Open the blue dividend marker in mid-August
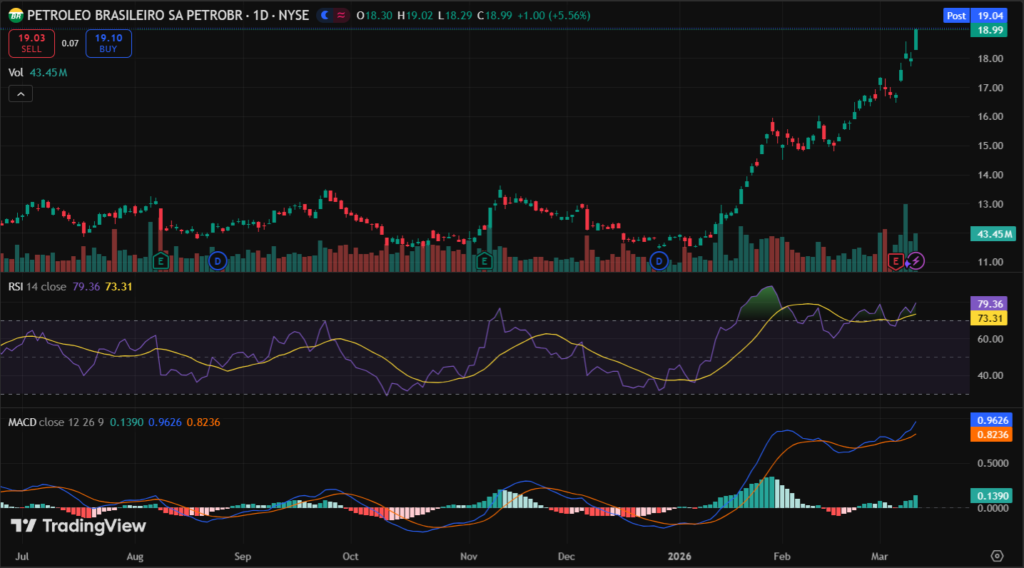The width and height of the screenshot is (1024, 568). (x=218, y=261)
